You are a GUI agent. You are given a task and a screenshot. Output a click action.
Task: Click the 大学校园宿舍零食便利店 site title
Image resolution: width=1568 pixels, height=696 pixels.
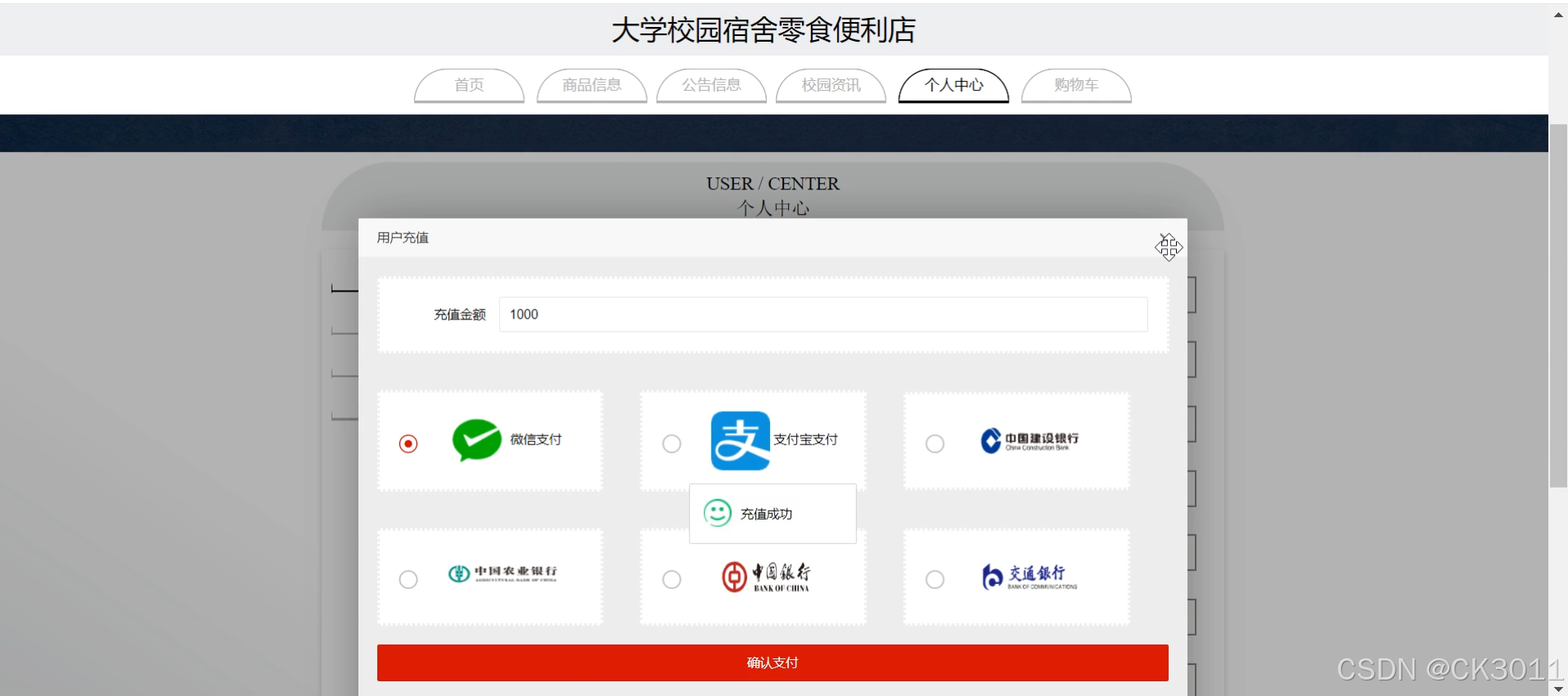click(x=764, y=30)
